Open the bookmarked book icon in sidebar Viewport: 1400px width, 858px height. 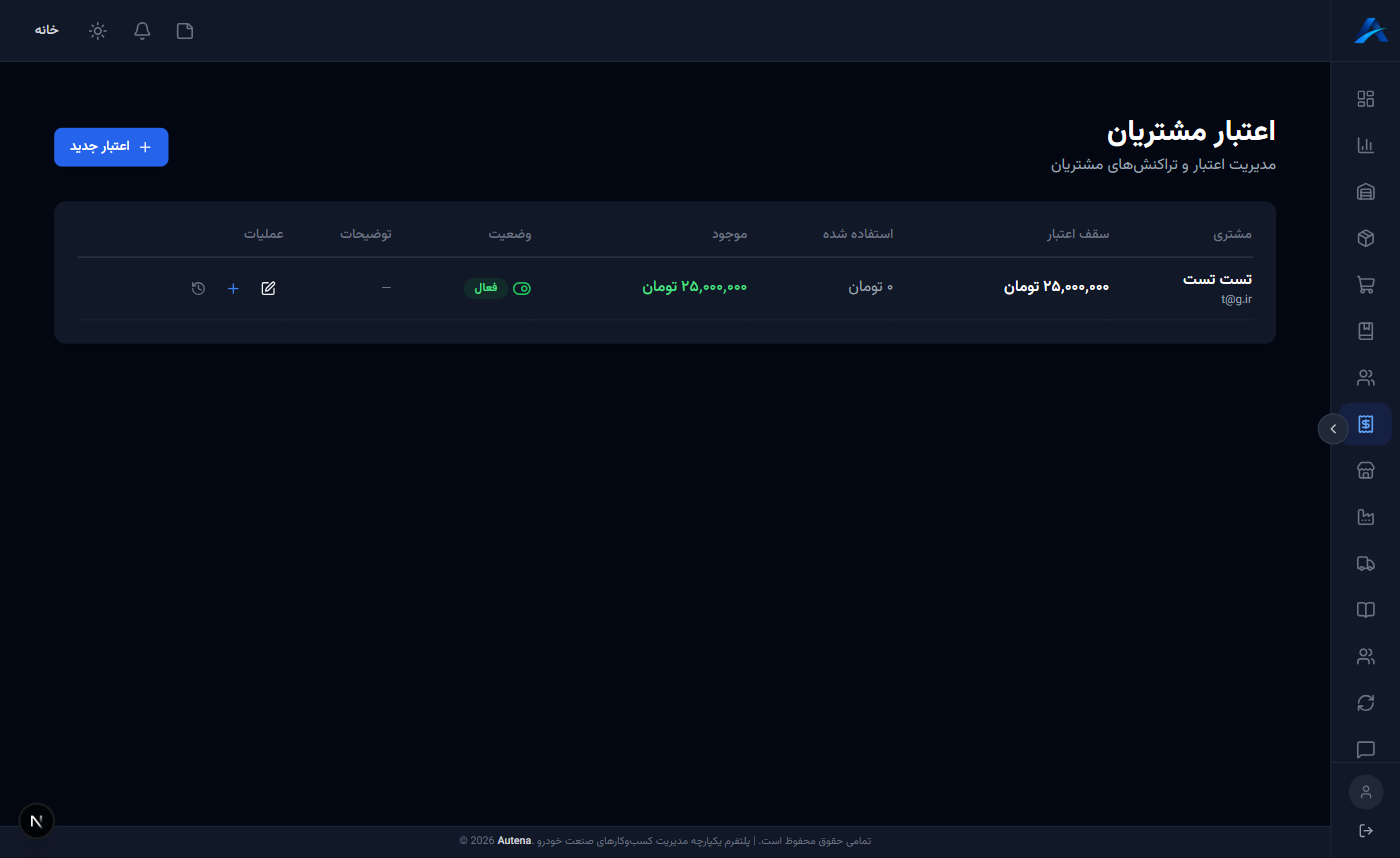pyautogui.click(x=1365, y=331)
